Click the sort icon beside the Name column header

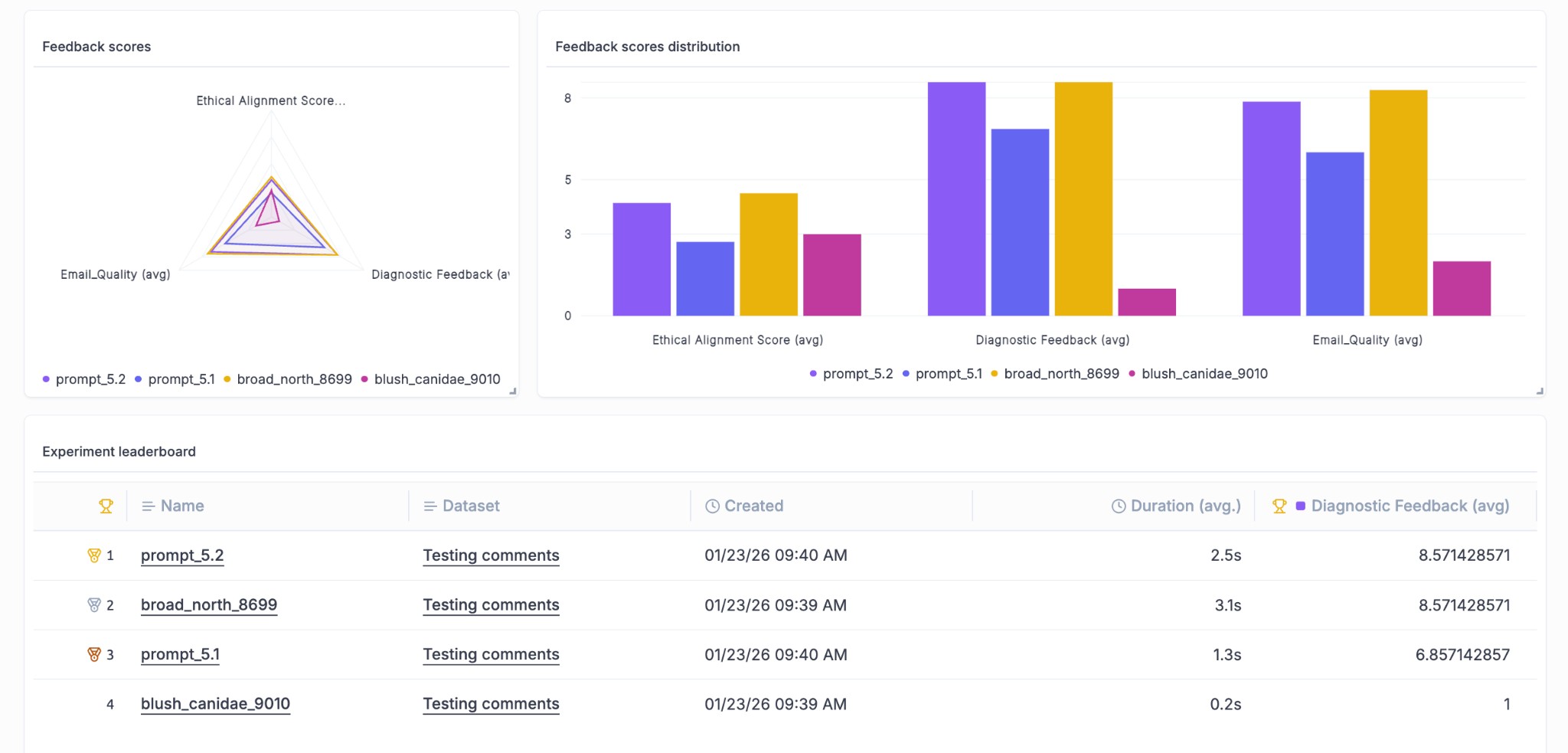[147, 506]
